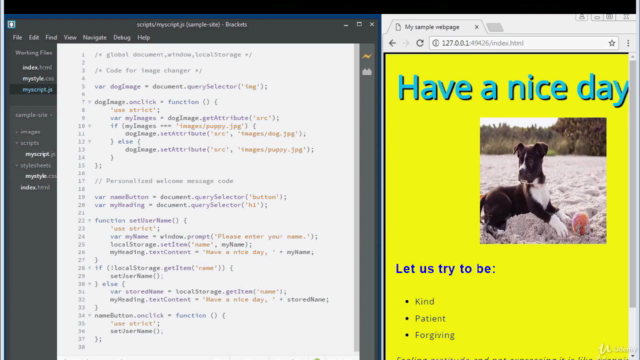Click 'var myHeading' on line 20
The width and height of the screenshot is (640, 360).
click(120, 205)
